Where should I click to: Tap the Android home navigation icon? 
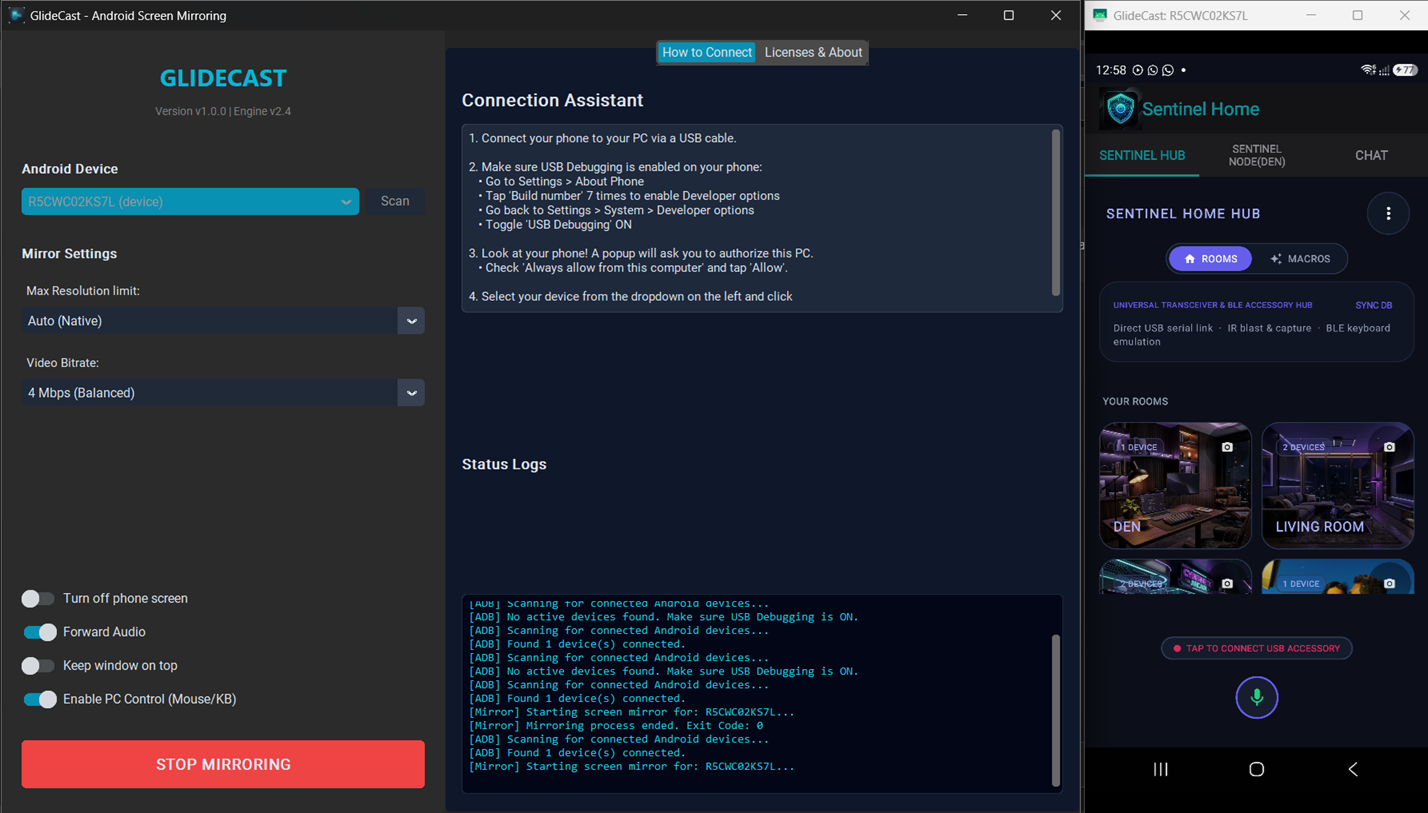coord(1257,769)
